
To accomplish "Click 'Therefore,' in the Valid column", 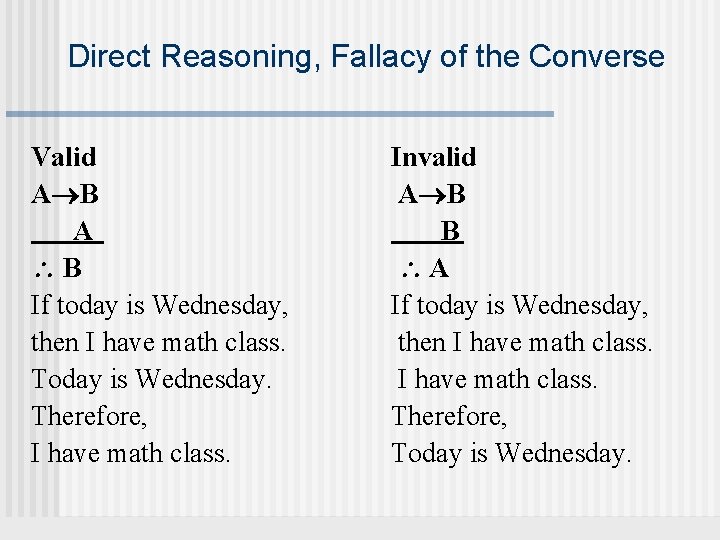I will coord(90,417).
